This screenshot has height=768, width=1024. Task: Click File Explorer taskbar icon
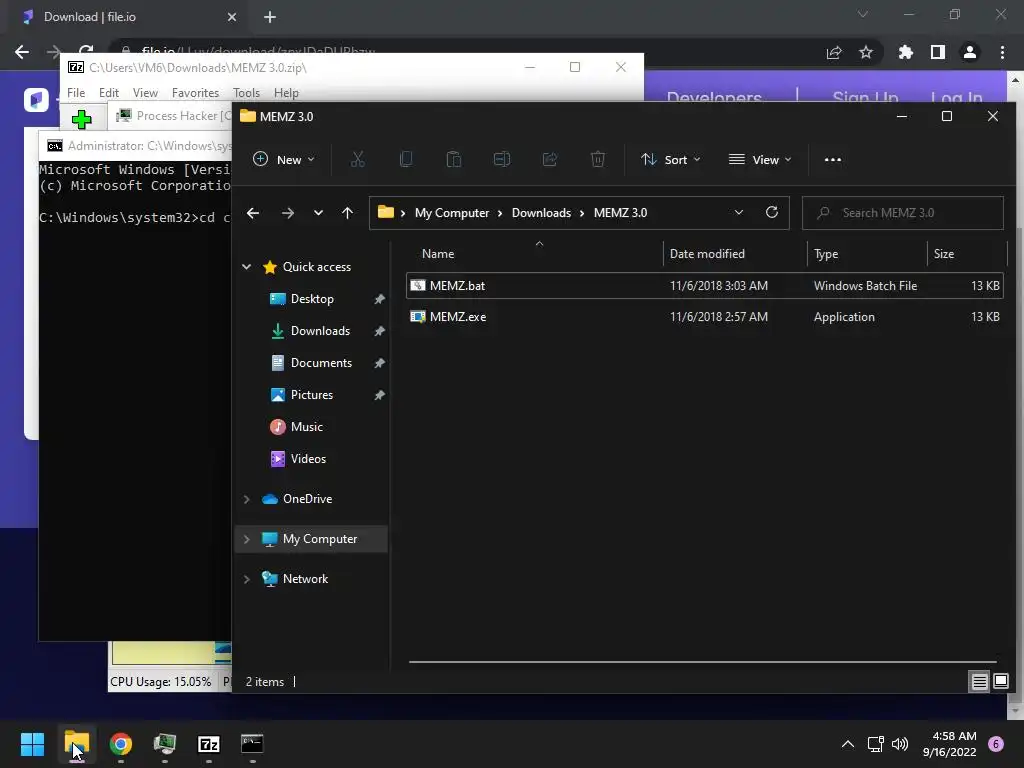click(77, 743)
